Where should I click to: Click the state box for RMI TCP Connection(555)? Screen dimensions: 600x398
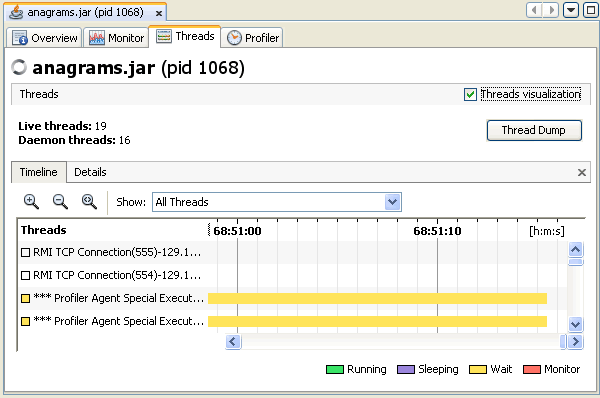click(25, 253)
